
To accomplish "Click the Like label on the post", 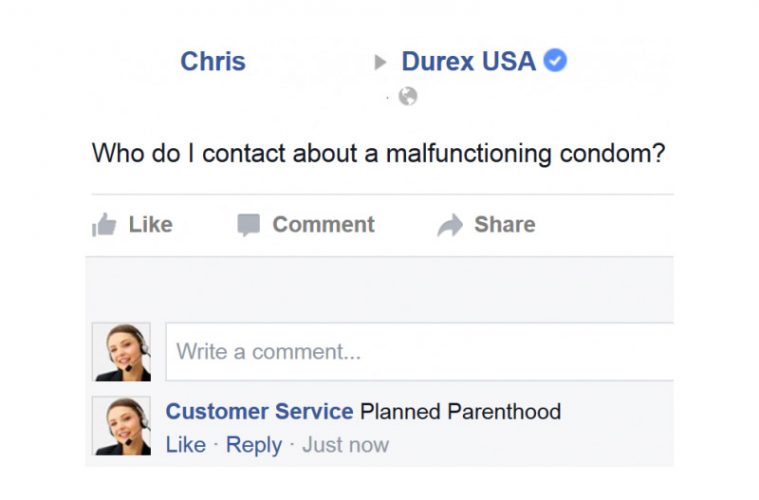I will coord(151,225).
